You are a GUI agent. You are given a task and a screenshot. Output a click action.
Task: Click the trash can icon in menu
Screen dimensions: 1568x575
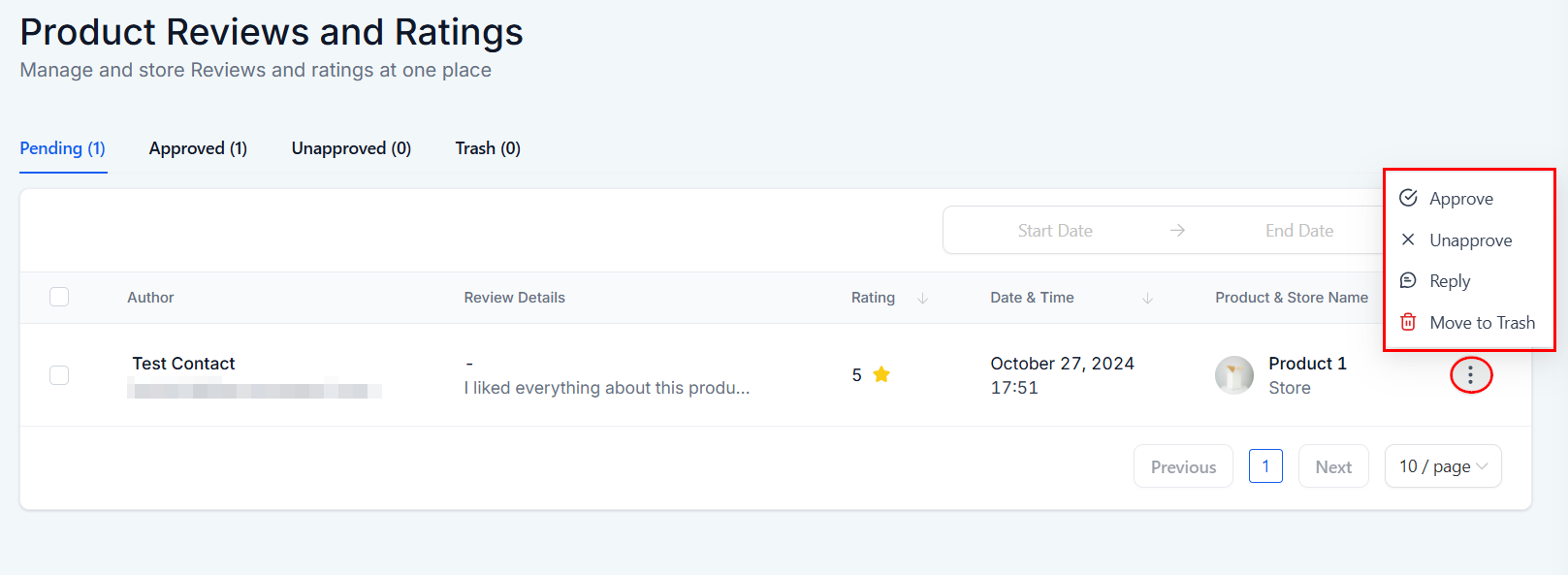1408,322
